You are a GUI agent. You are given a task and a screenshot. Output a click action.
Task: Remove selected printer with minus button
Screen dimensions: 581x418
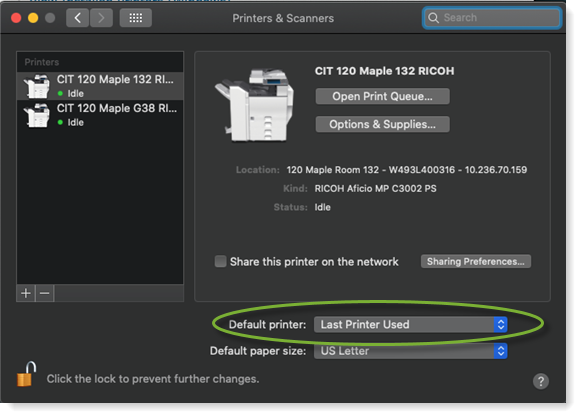coord(45,293)
